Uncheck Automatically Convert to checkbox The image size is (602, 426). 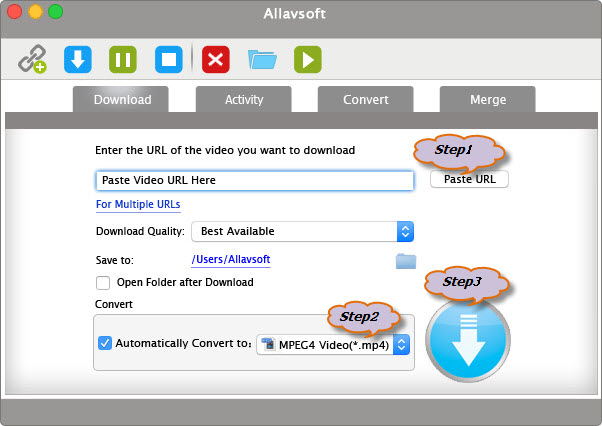click(104, 343)
